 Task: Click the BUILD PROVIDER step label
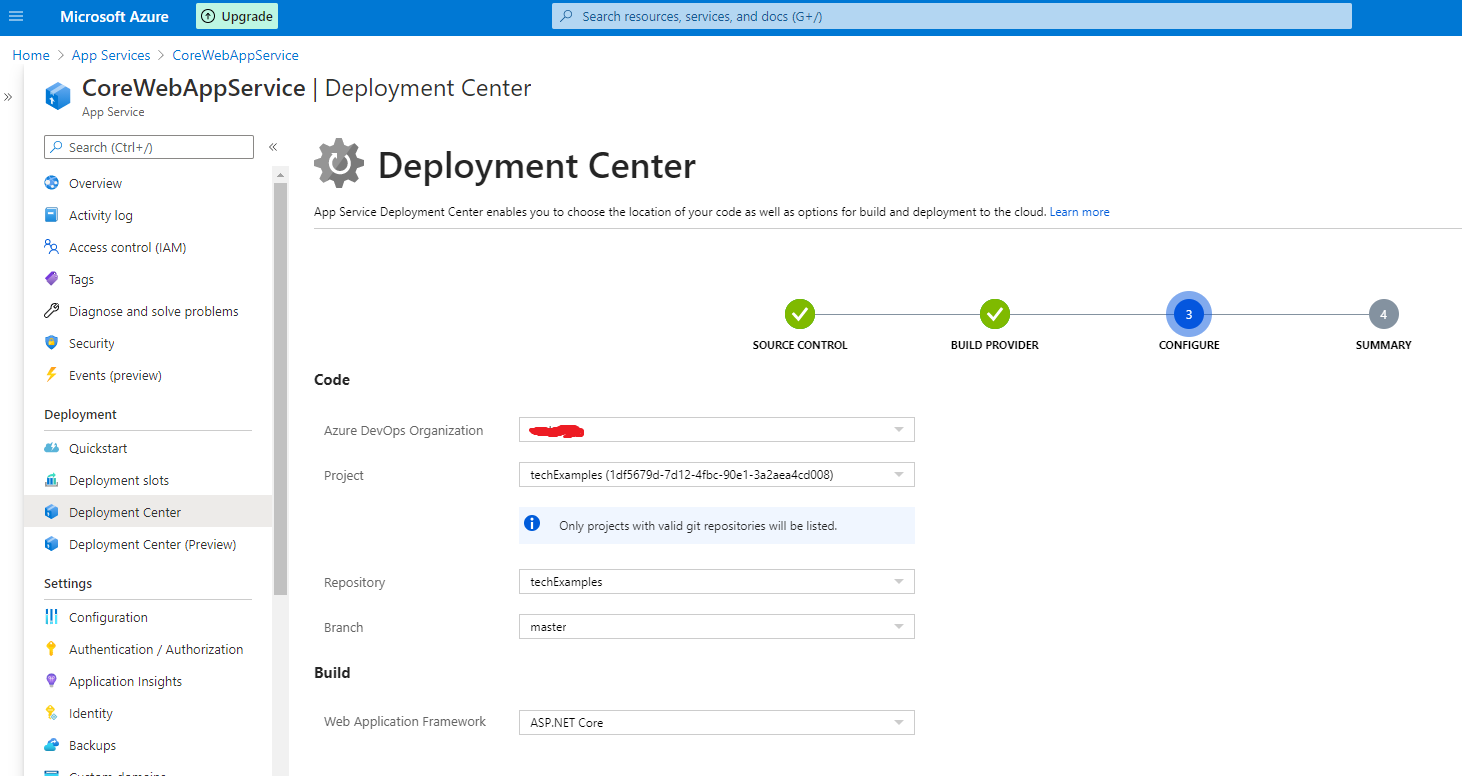point(995,345)
